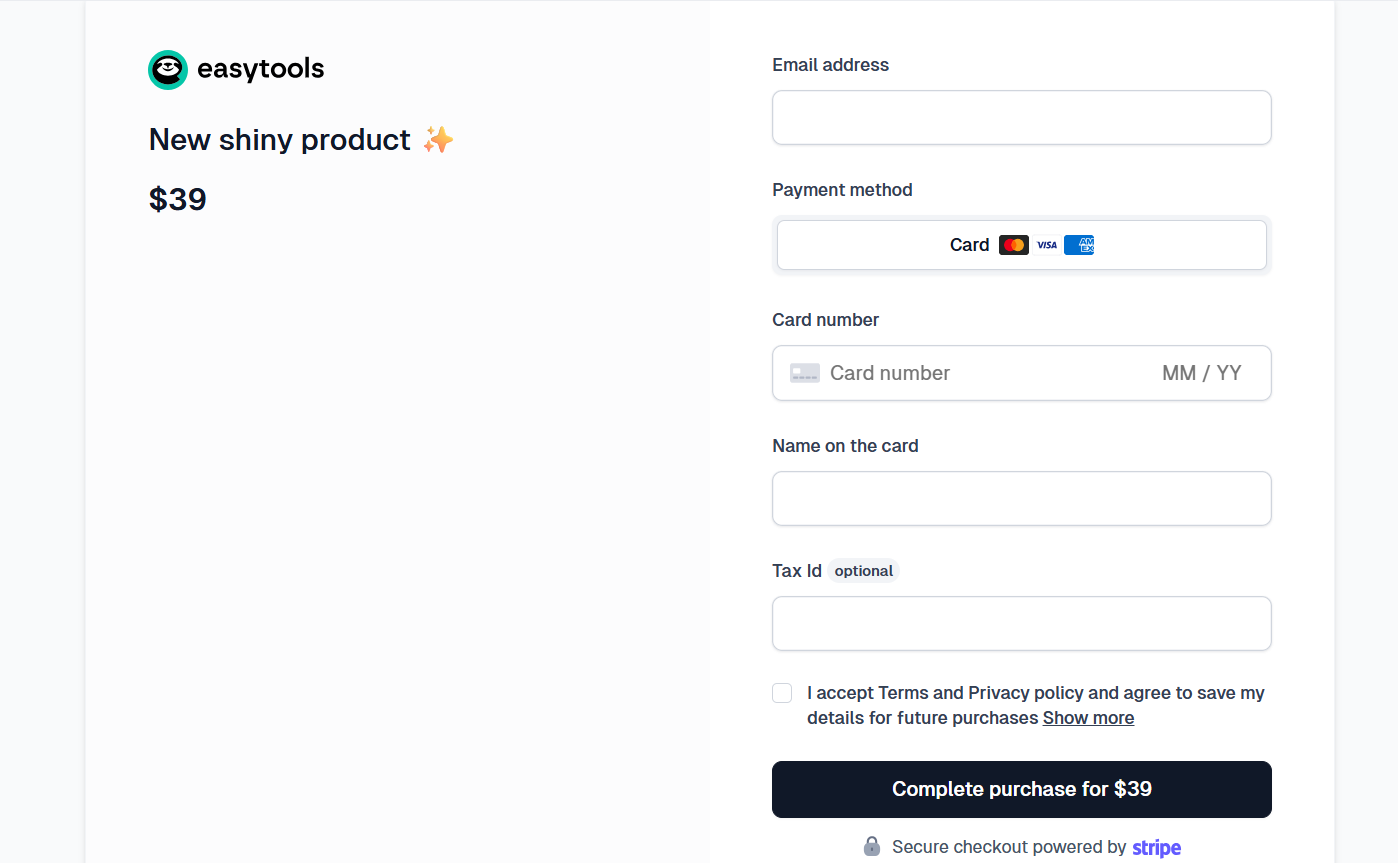Click the optional badge next to Tax Id
The width and height of the screenshot is (1398, 863).
pyautogui.click(x=863, y=571)
